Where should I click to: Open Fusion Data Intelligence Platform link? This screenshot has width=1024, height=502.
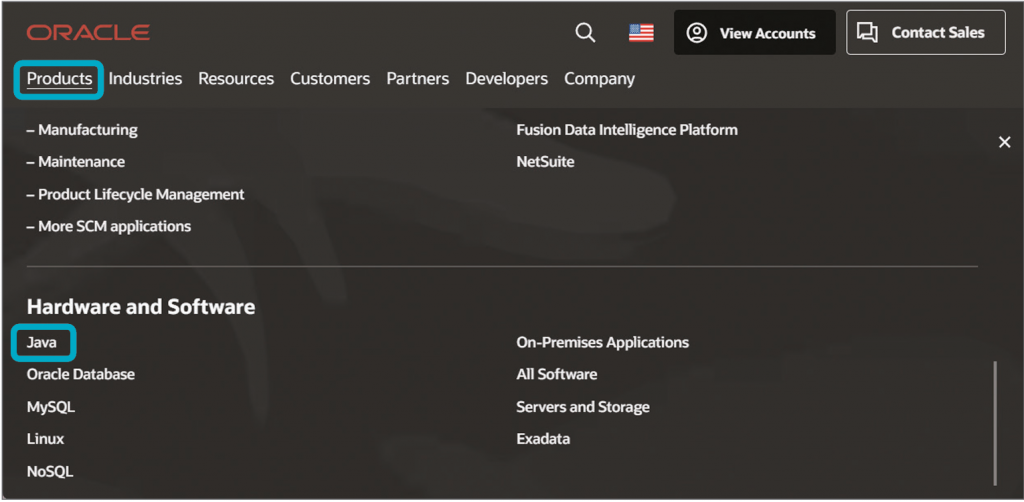[x=626, y=130]
